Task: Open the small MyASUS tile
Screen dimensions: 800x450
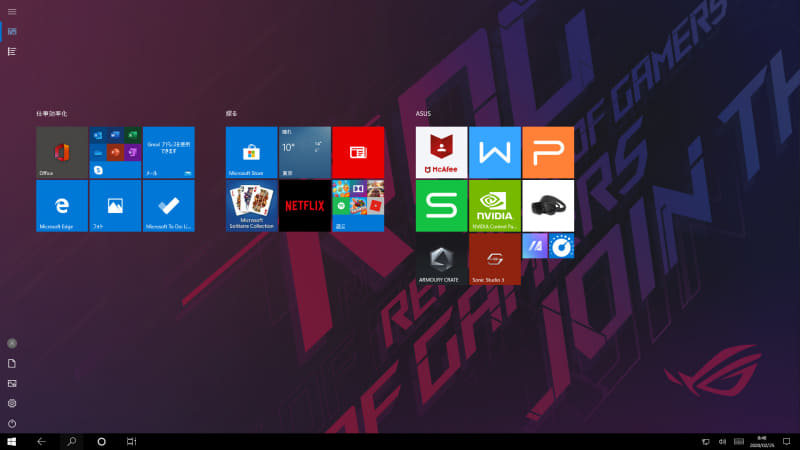Action: [535, 246]
